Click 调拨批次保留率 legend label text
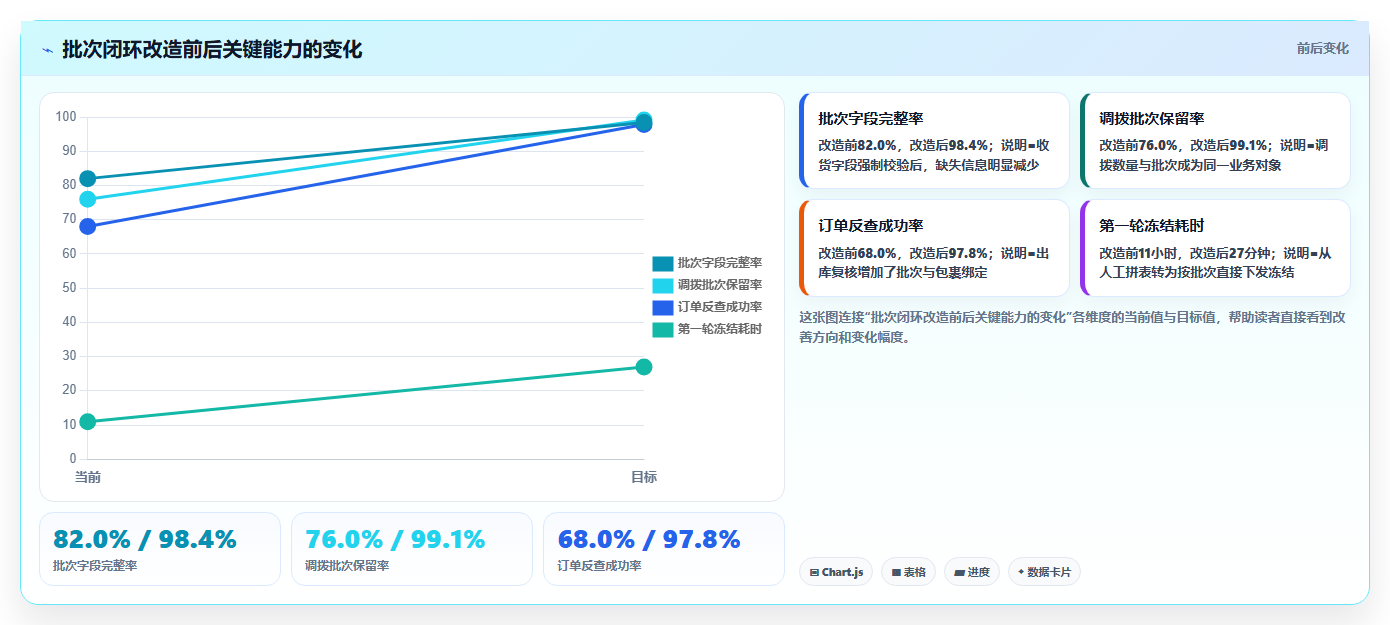The image size is (1390, 625). [x=720, y=285]
